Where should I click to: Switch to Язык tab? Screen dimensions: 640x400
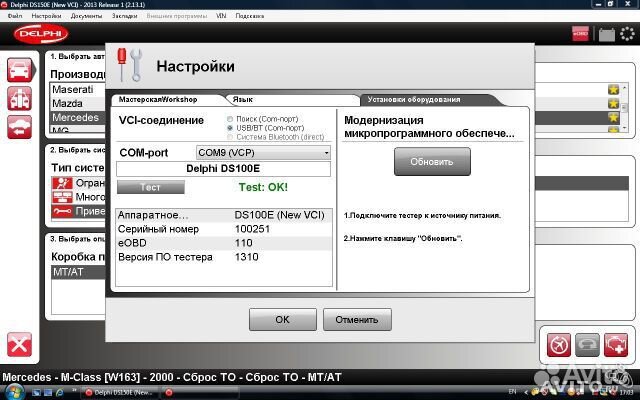242,100
